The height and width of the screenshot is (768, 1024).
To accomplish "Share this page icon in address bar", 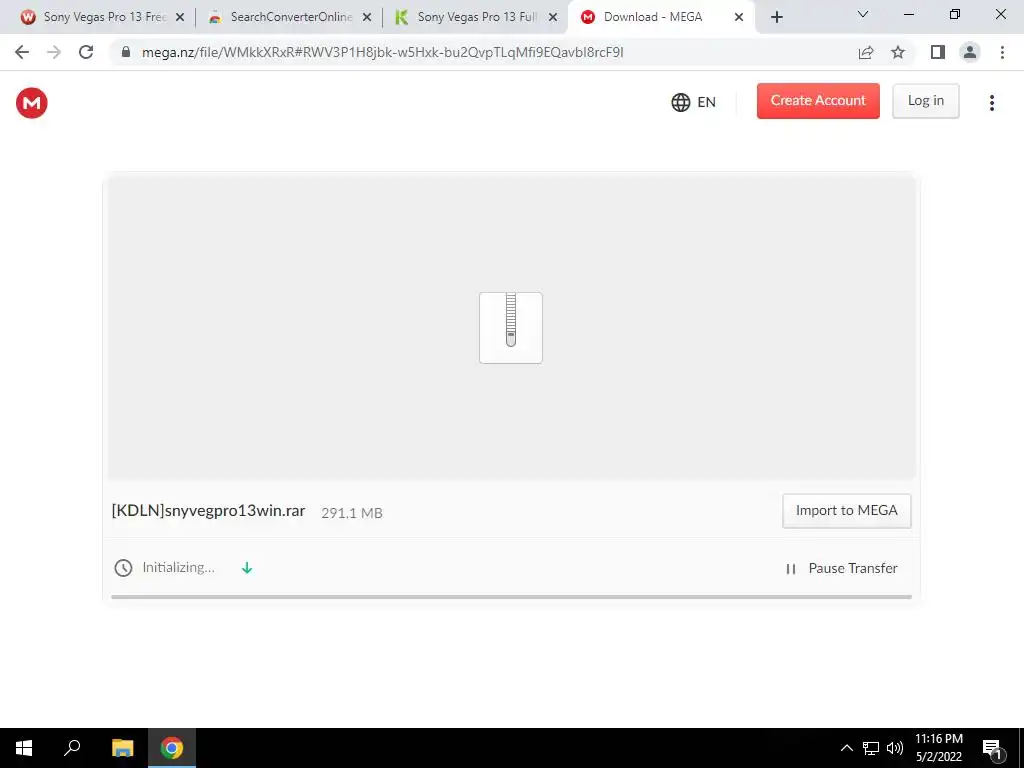I will pos(866,52).
